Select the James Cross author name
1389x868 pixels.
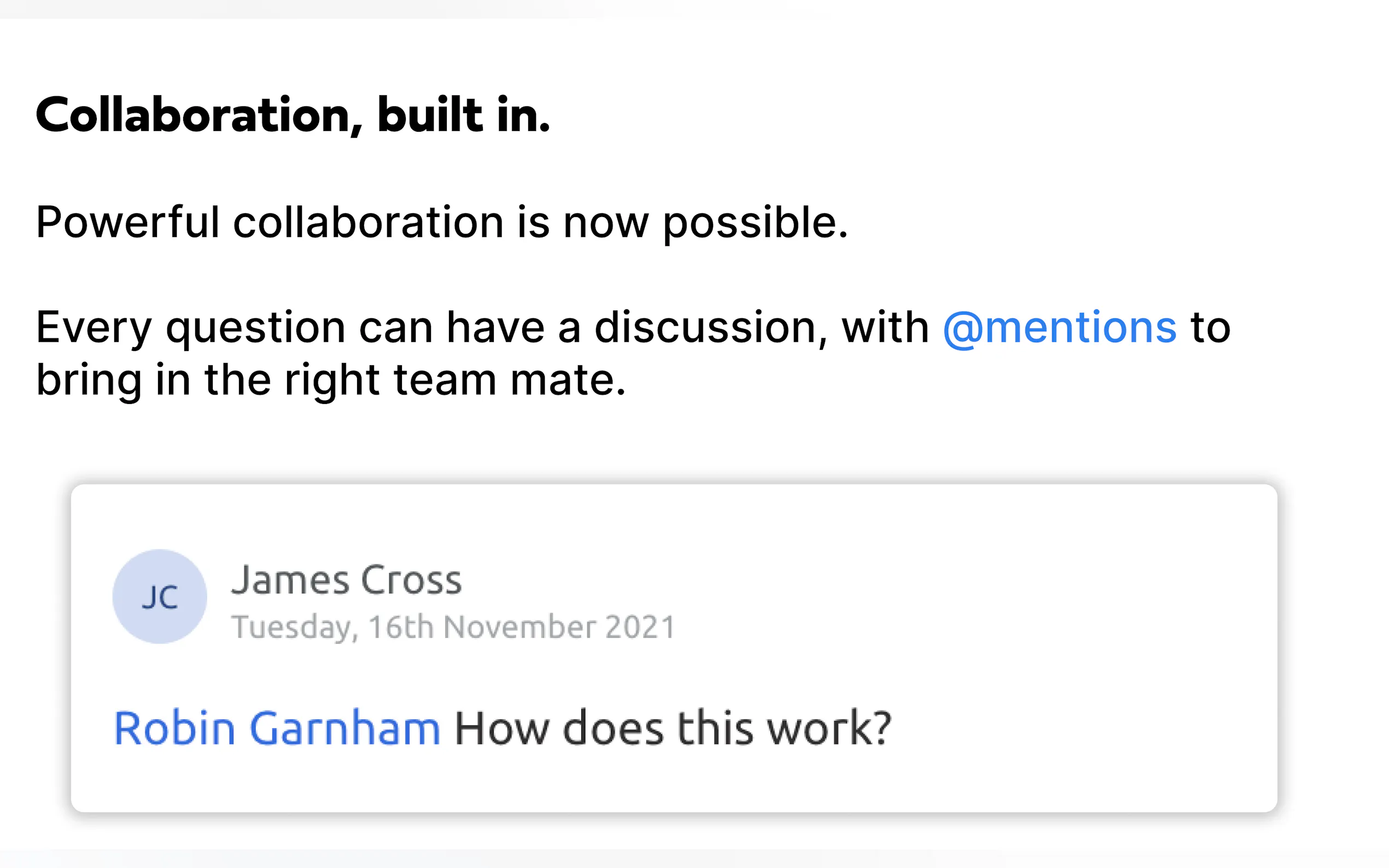click(346, 580)
